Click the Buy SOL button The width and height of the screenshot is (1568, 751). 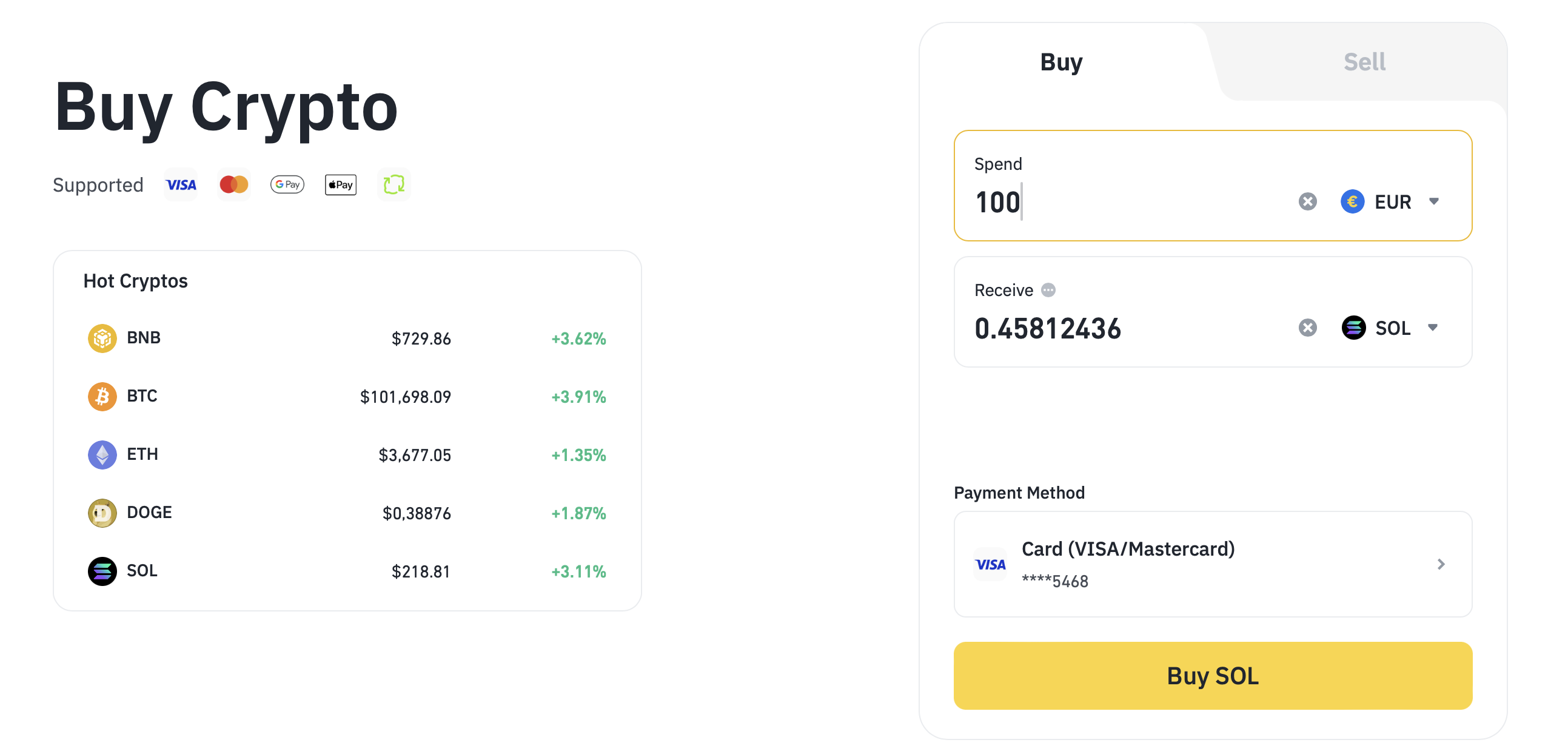pos(1213,675)
